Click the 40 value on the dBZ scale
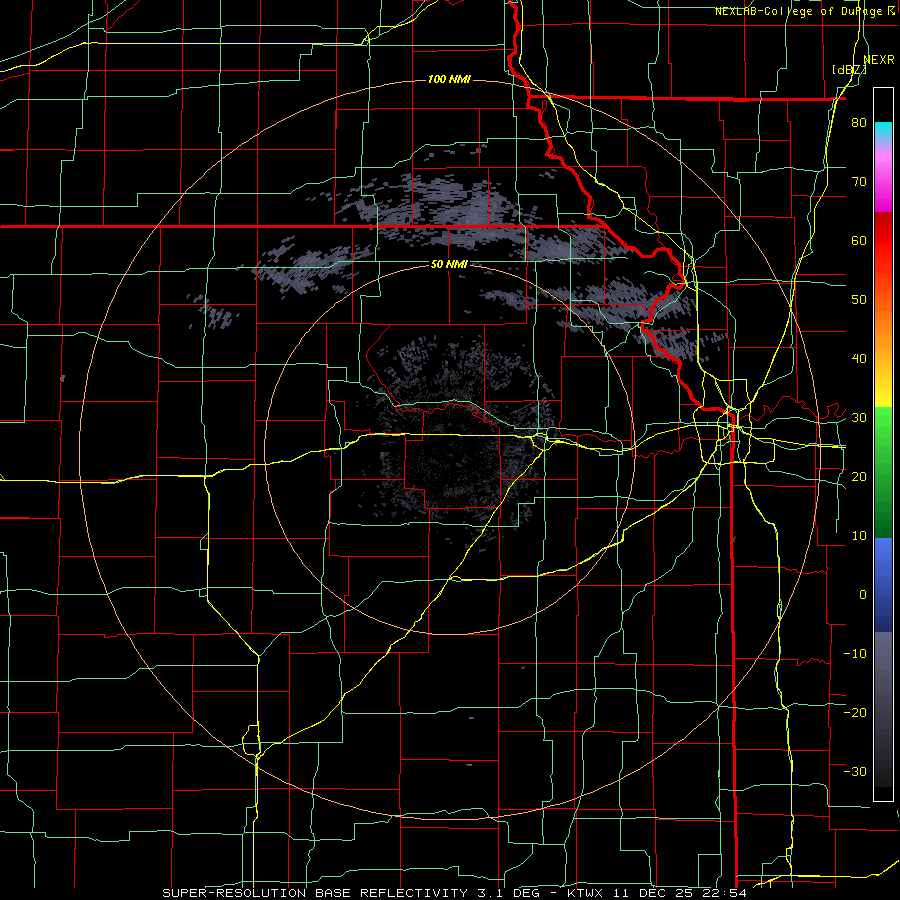This screenshot has width=900, height=900. pyautogui.click(x=859, y=359)
